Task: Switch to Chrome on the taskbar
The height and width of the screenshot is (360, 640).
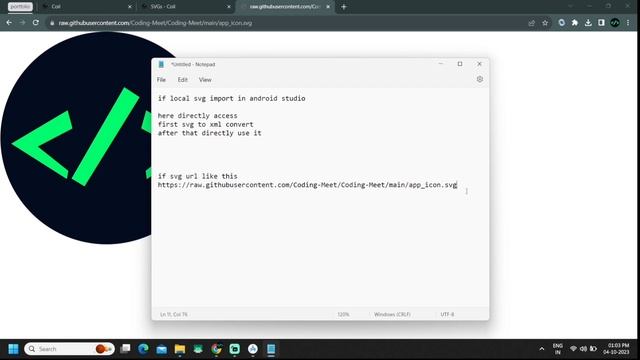Action: [216, 349]
